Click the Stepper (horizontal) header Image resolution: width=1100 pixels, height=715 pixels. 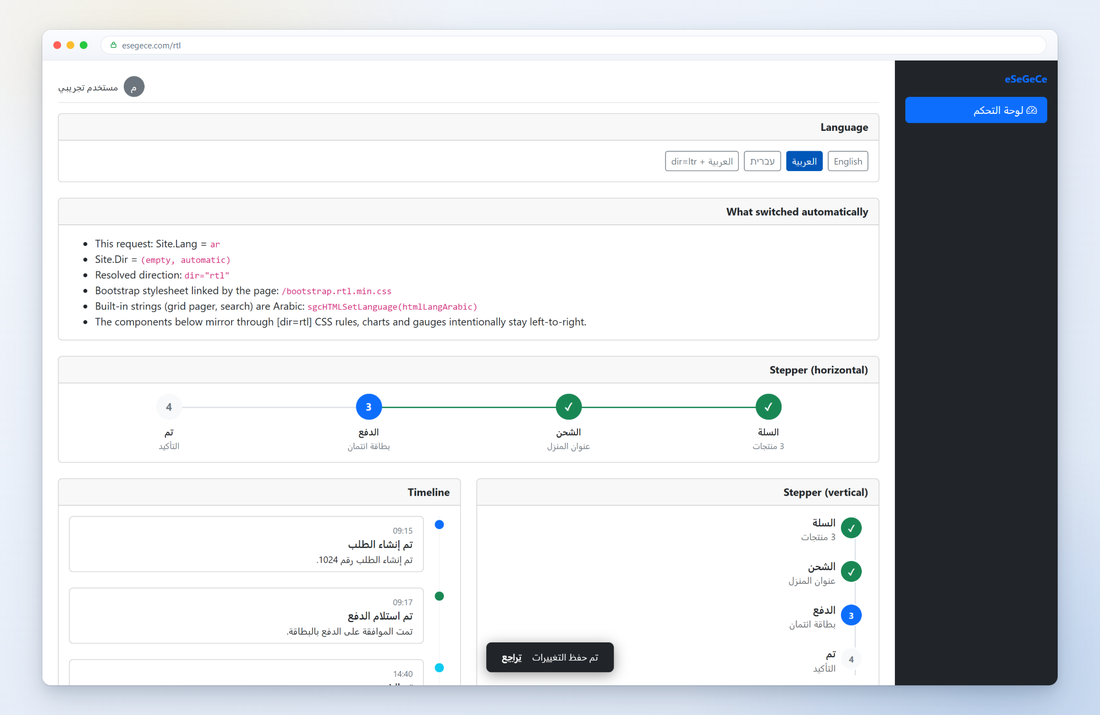[x=469, y=370]
